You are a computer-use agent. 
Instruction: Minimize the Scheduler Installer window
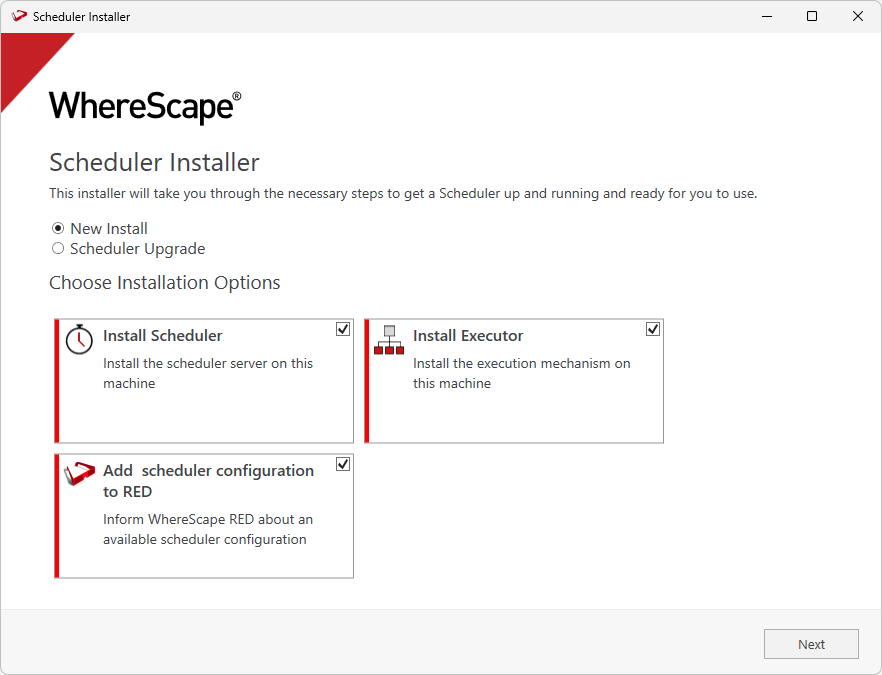point(766,16)
